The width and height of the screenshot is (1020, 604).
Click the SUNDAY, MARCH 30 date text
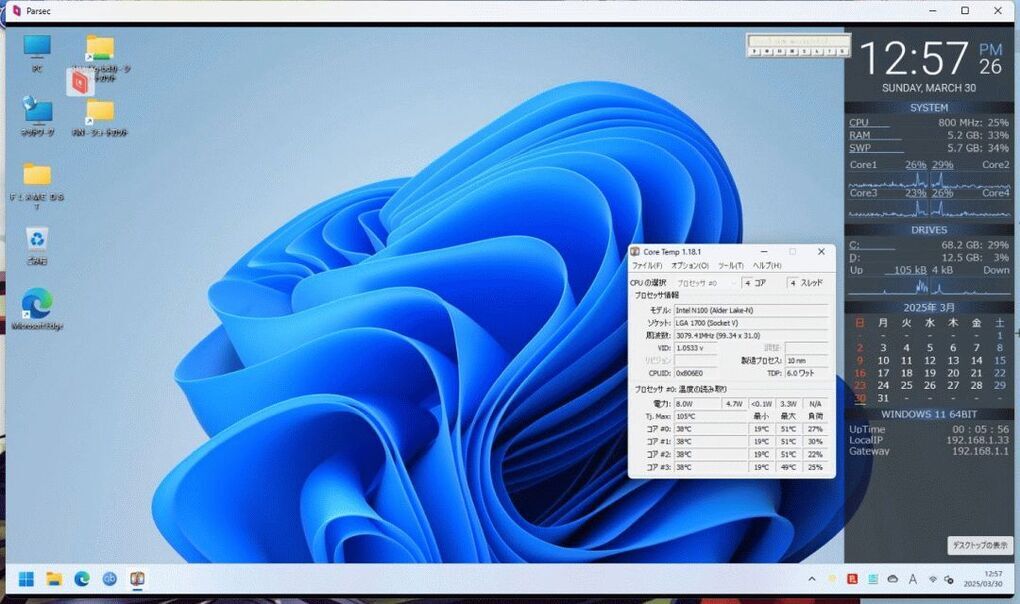929,88
